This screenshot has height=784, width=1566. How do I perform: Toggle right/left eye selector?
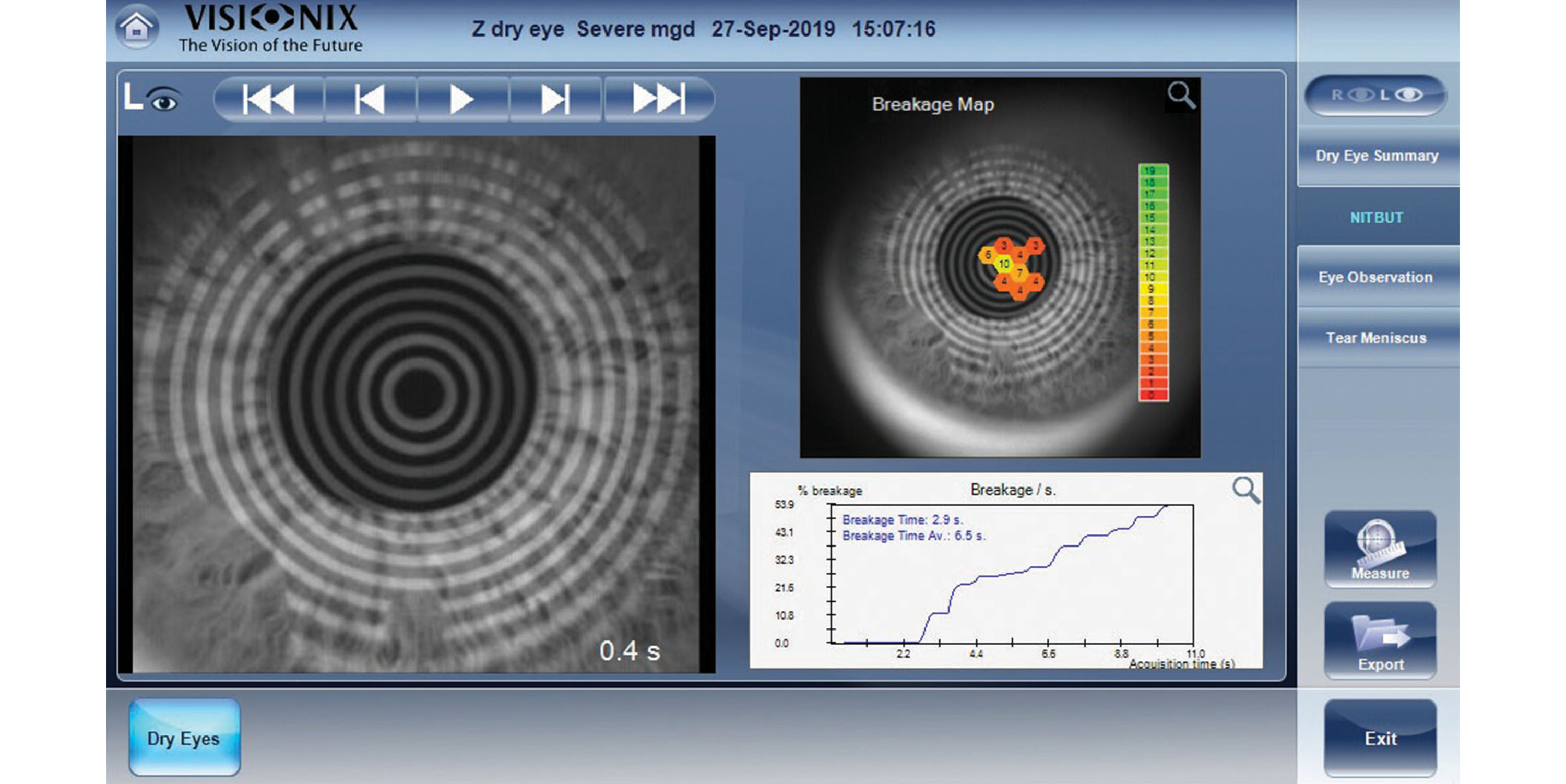(1375, 96)
